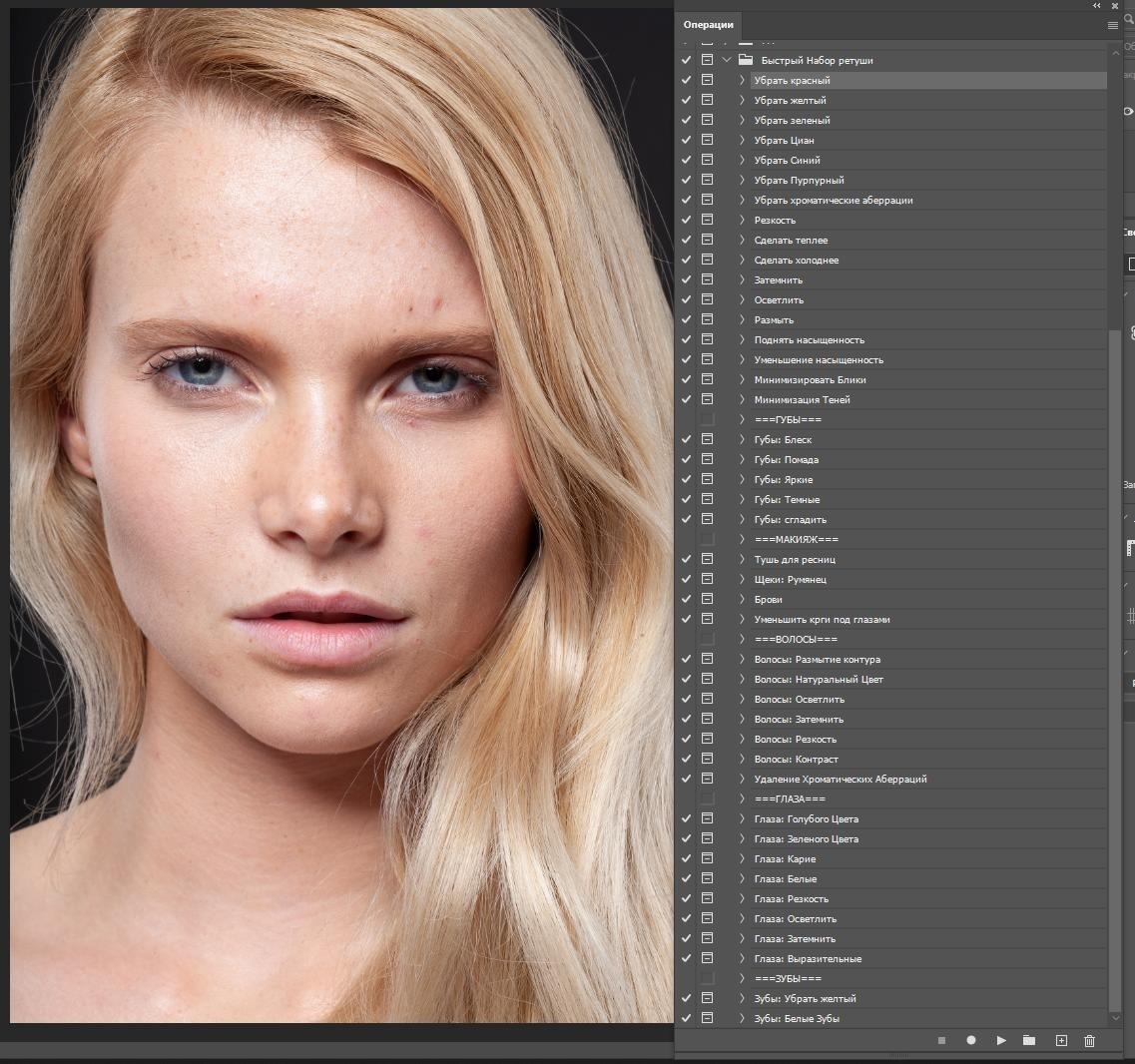Image resolution: width=1135 pixels, height=1064 pixels.
Task: Select the Волосы: Резкость action
Action: click(x=928, y=739)
